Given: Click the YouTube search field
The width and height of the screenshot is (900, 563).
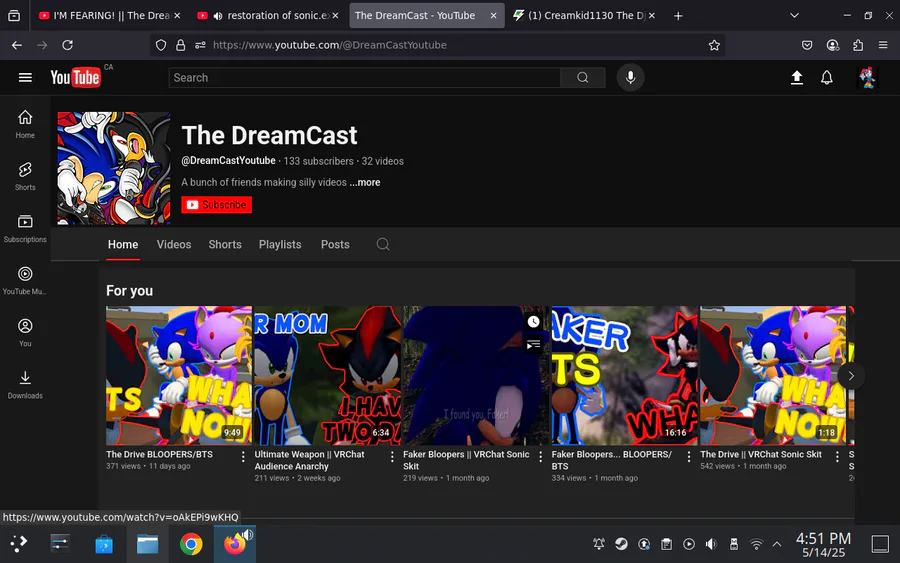Looking at the screenshot, I should click(364, 77).
